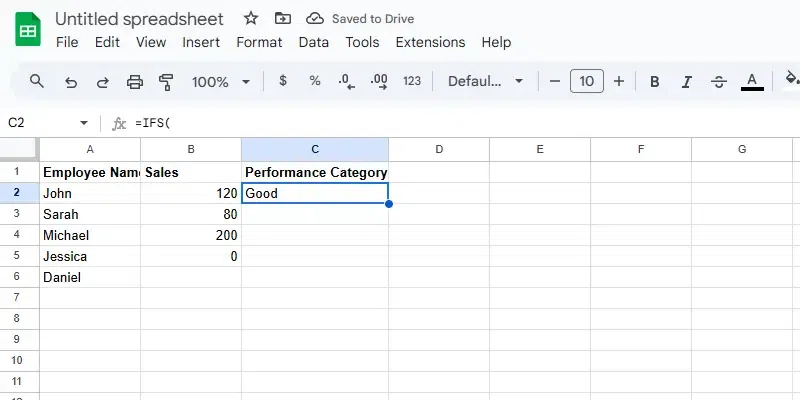Select the paint format tool
The image size is (800, 400).
coord(166,82)
